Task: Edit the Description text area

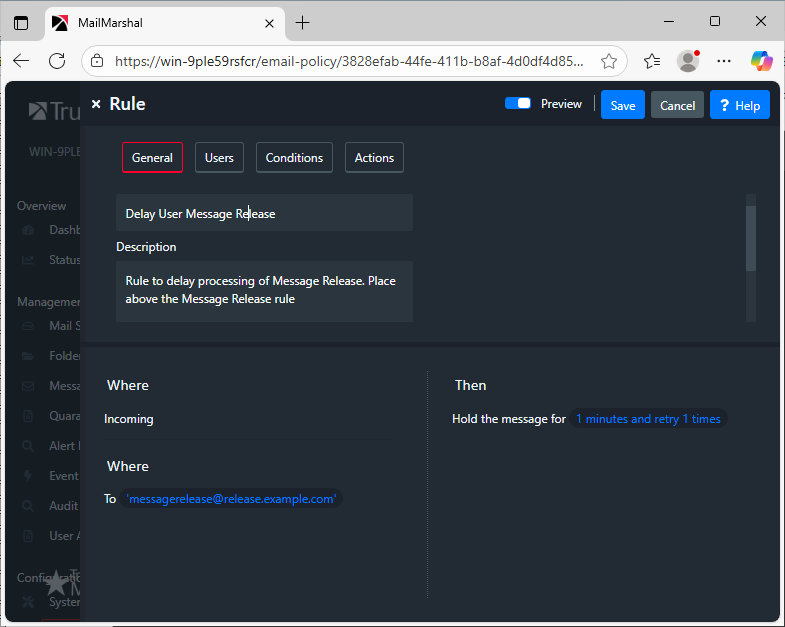Action: click(264, 290)
